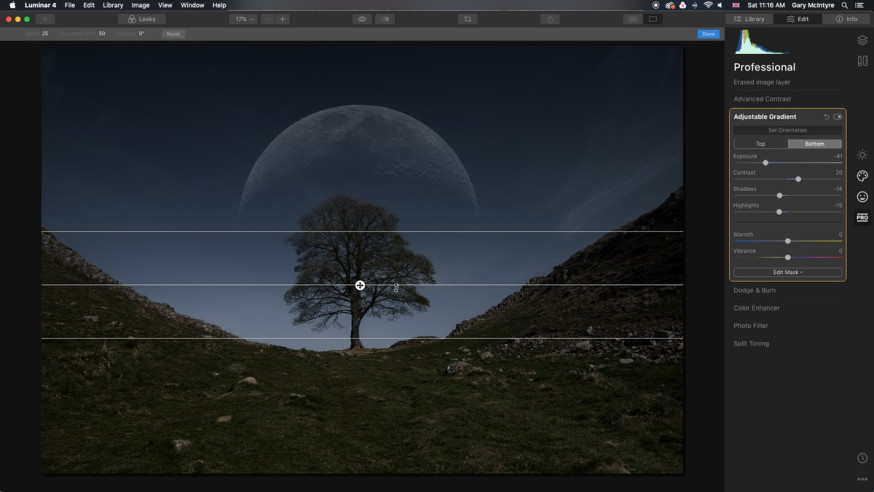
Task: Toggle the eye preview in toolbar
Action: click(x=362, y=19)
